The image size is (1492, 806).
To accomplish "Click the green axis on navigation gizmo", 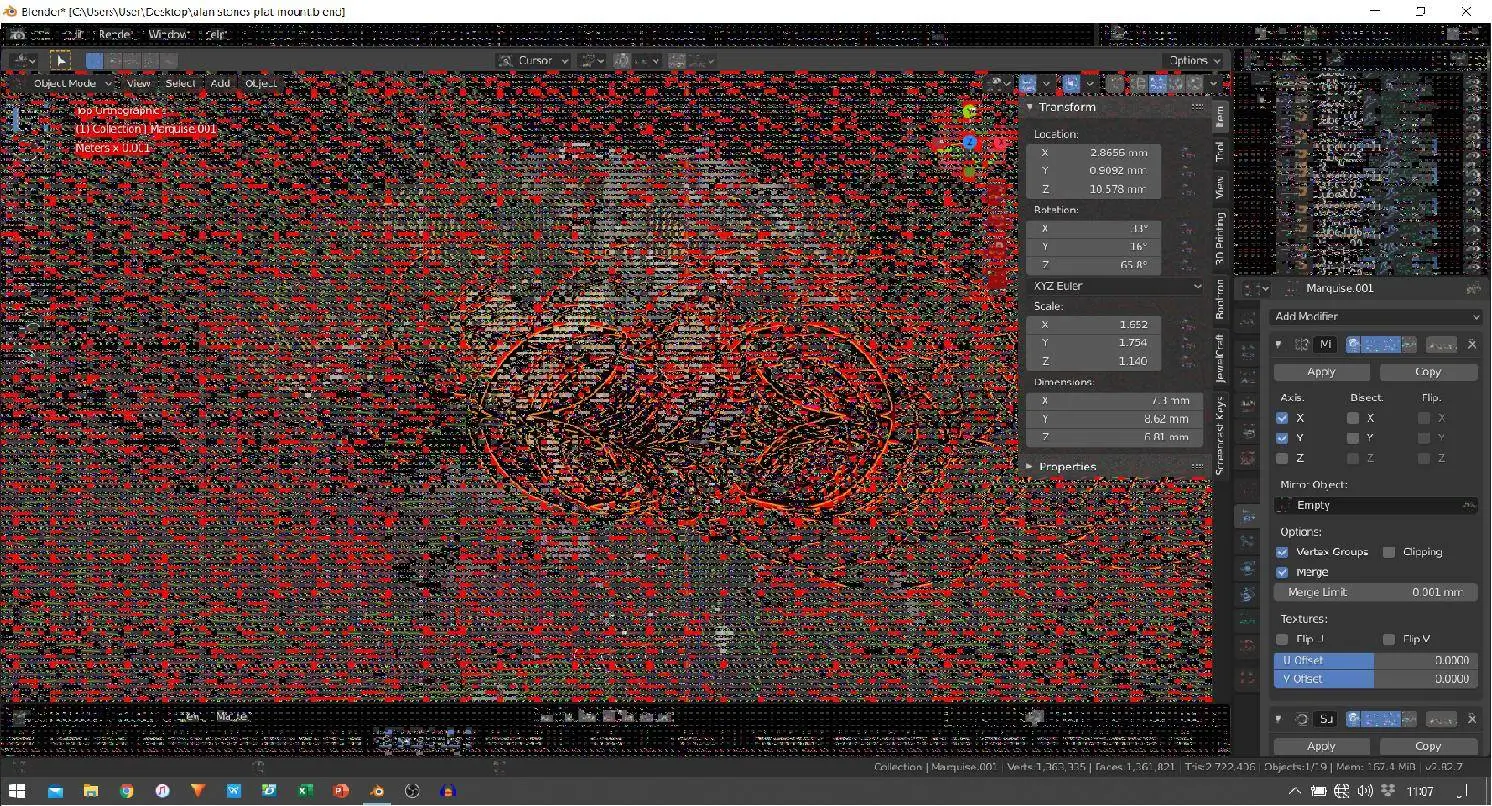I will [970, 112].
